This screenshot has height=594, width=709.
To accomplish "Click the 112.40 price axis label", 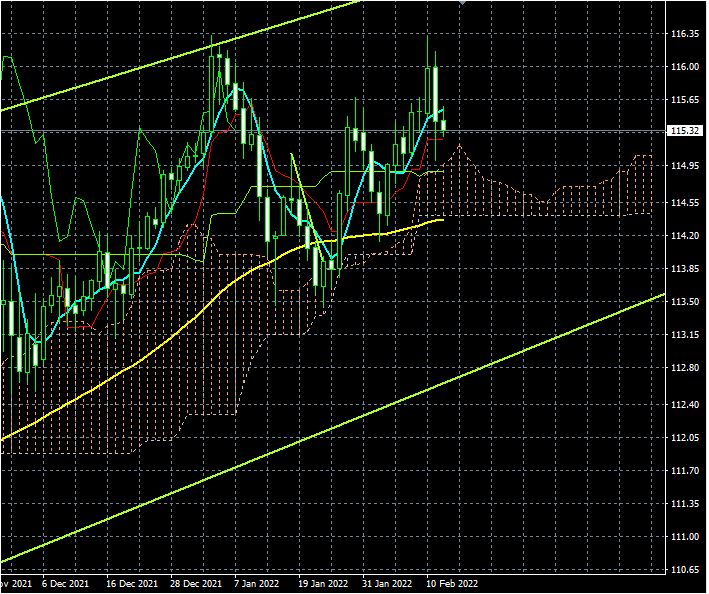I will click(685, 405).
